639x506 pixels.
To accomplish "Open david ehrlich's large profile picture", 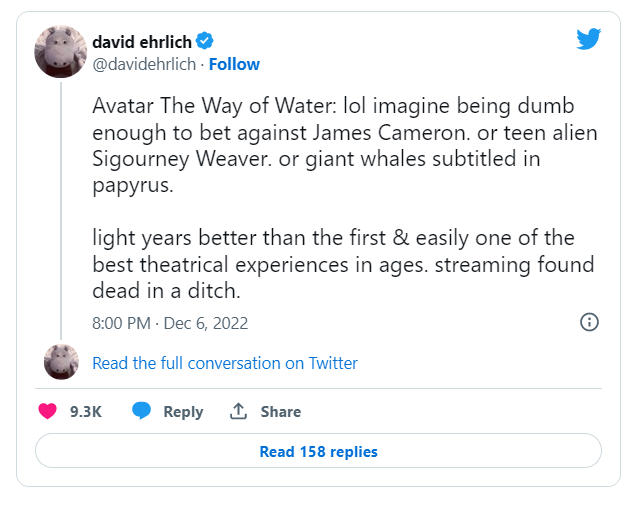I will tap(61, 51).
